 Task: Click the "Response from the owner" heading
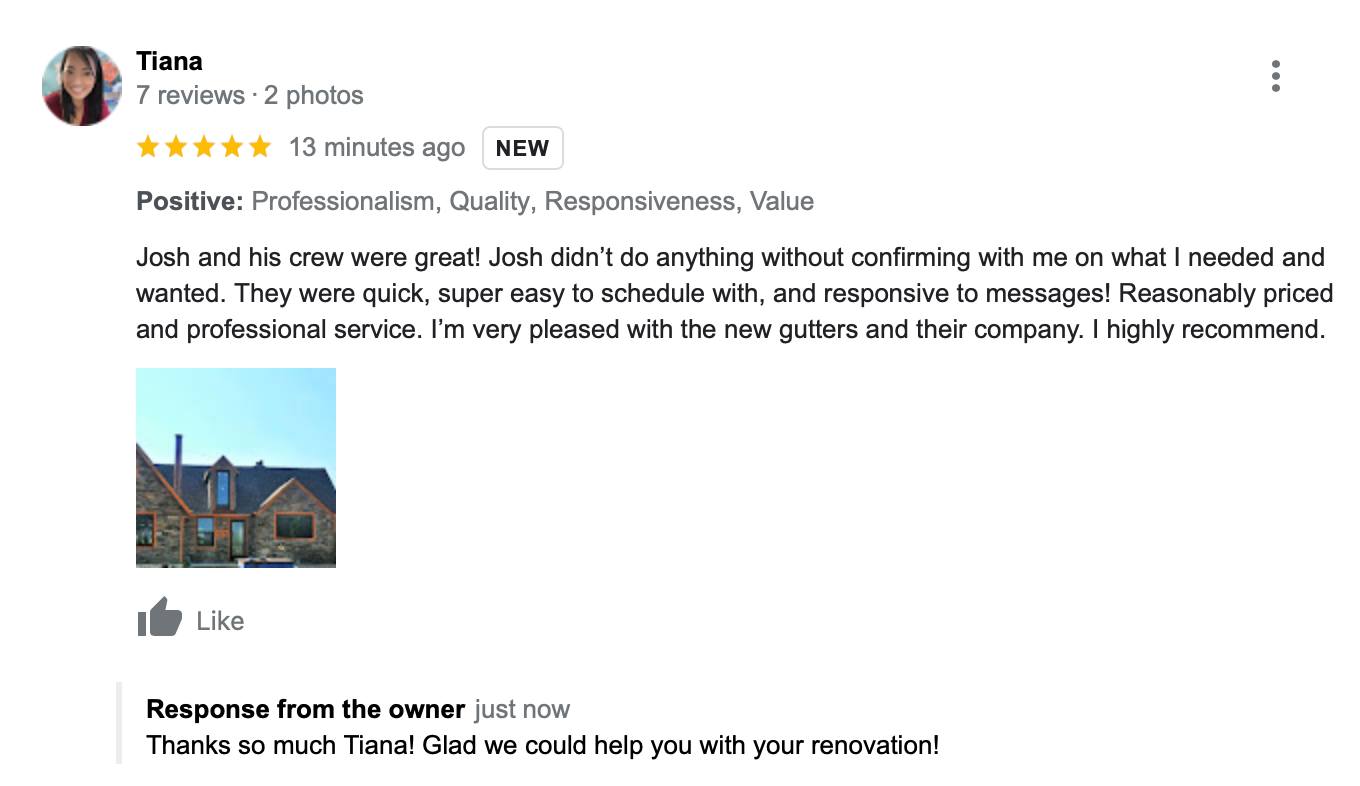pyautogui.click(x=305, y=709)
